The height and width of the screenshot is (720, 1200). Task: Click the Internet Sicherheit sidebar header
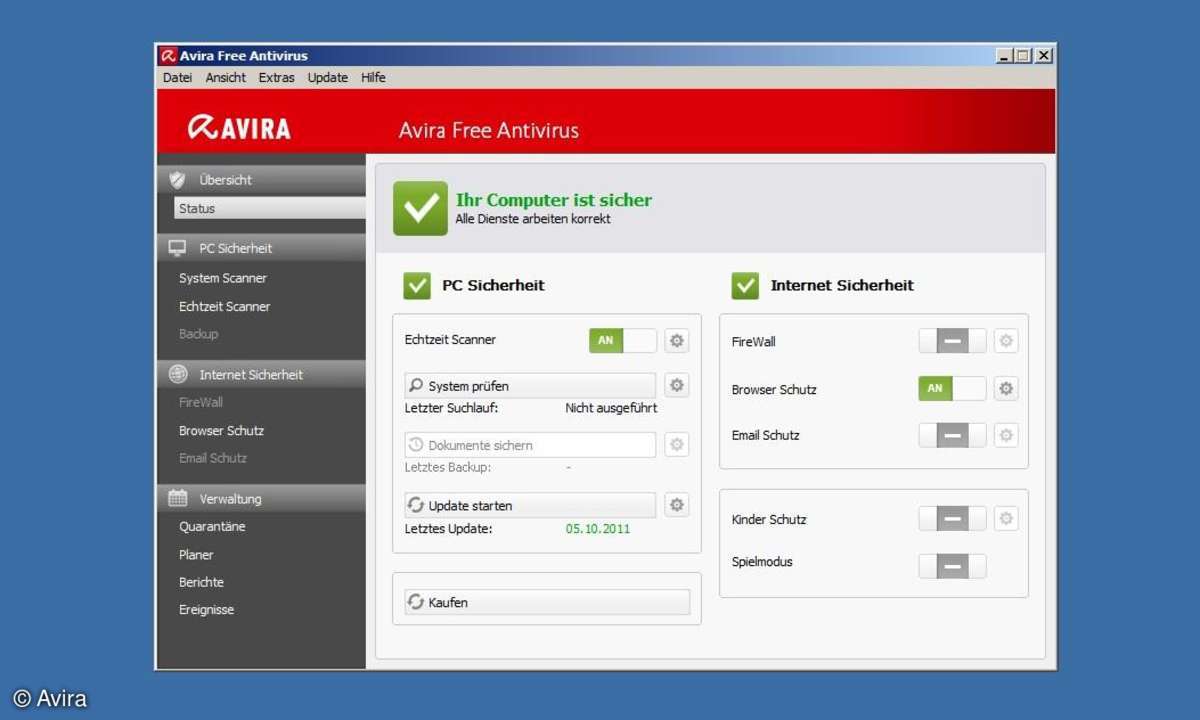click(x=261, y=374)
